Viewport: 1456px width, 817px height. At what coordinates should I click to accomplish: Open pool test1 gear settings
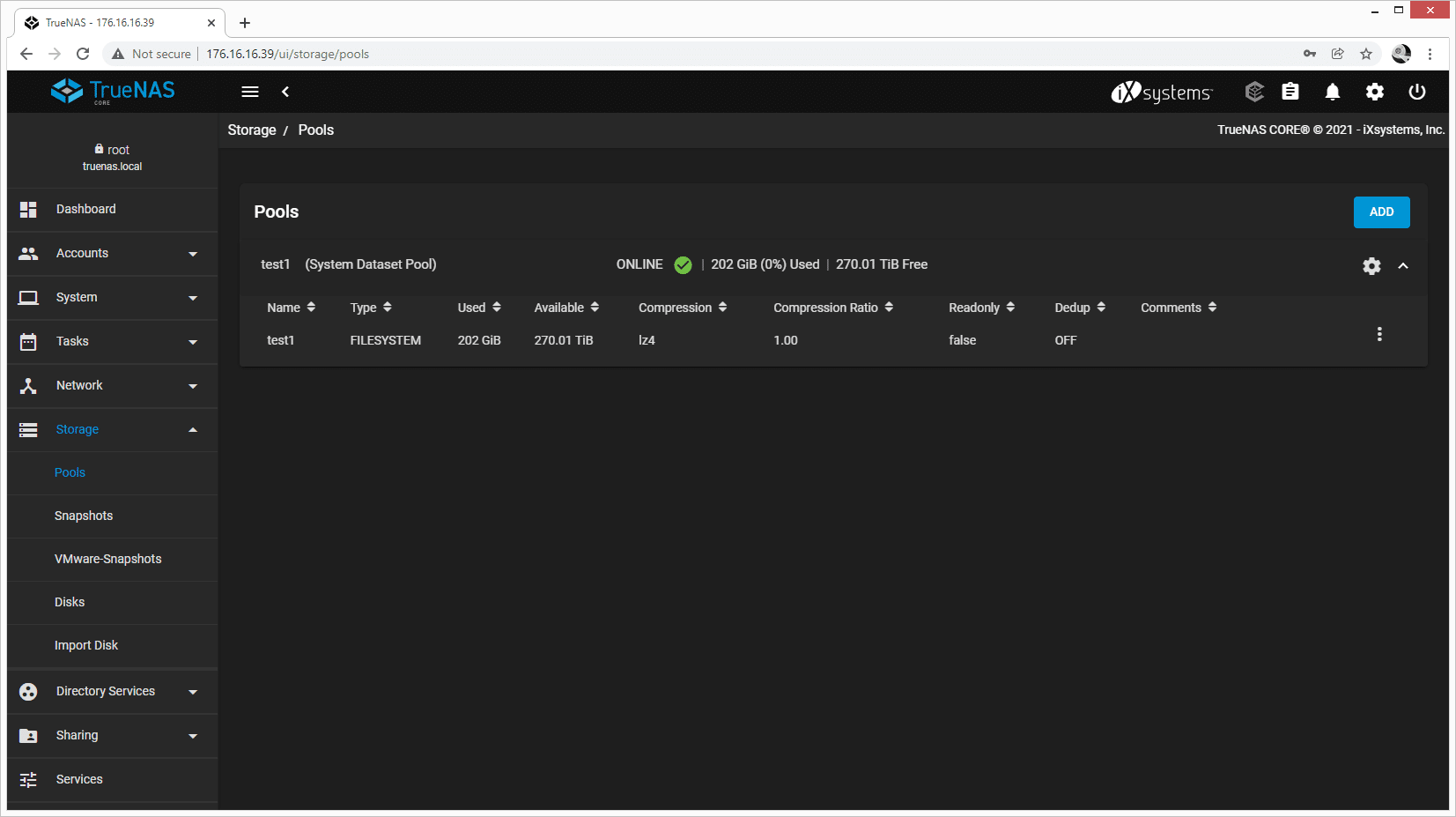point(1371,266)
